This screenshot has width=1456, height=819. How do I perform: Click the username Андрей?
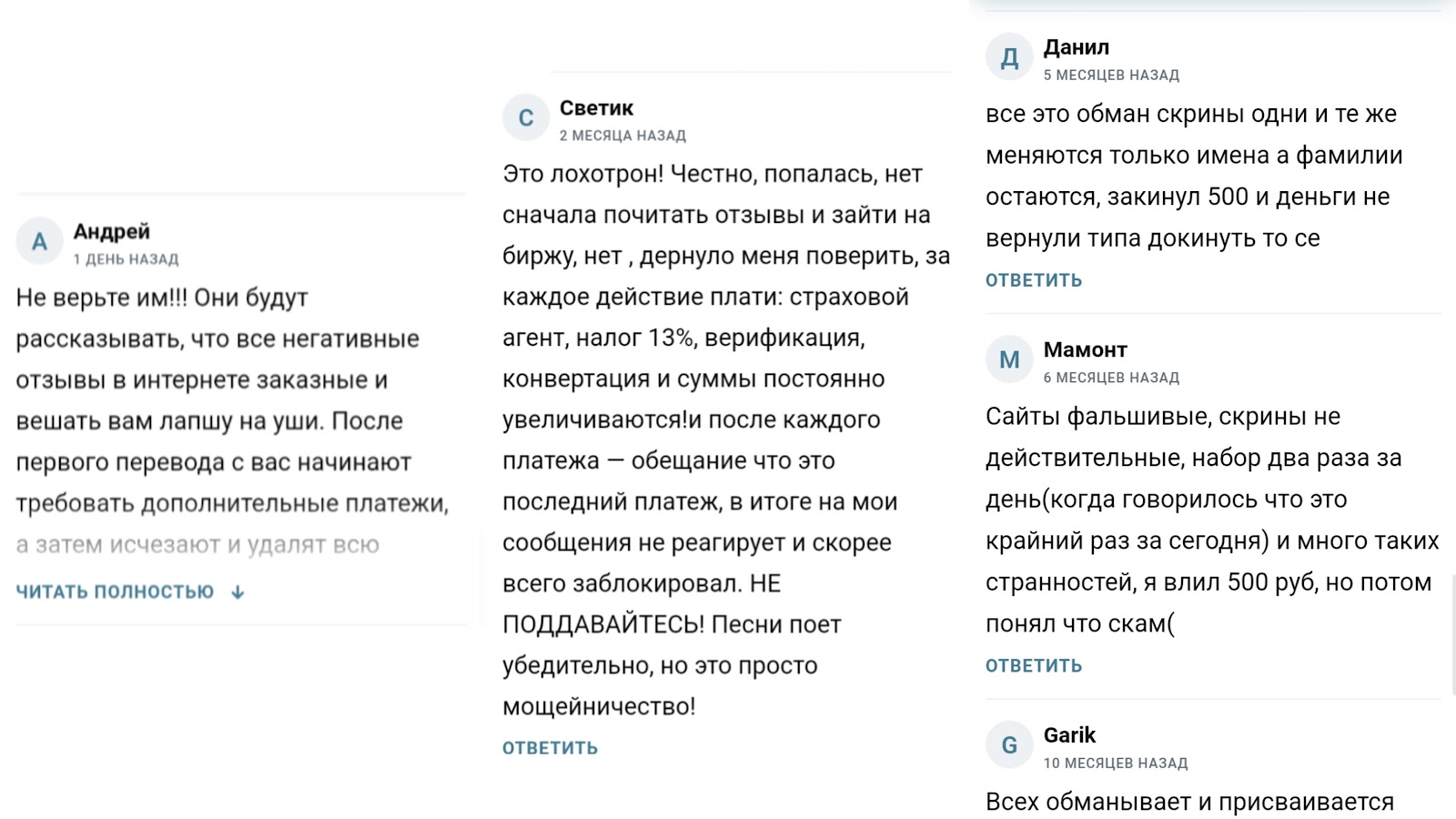[x=112, y=231]
